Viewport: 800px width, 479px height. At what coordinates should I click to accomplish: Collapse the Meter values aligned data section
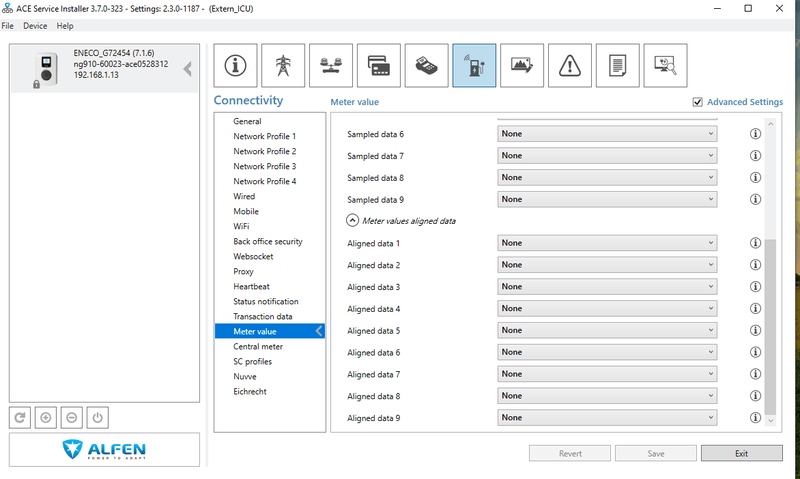[x=352, y=220]
